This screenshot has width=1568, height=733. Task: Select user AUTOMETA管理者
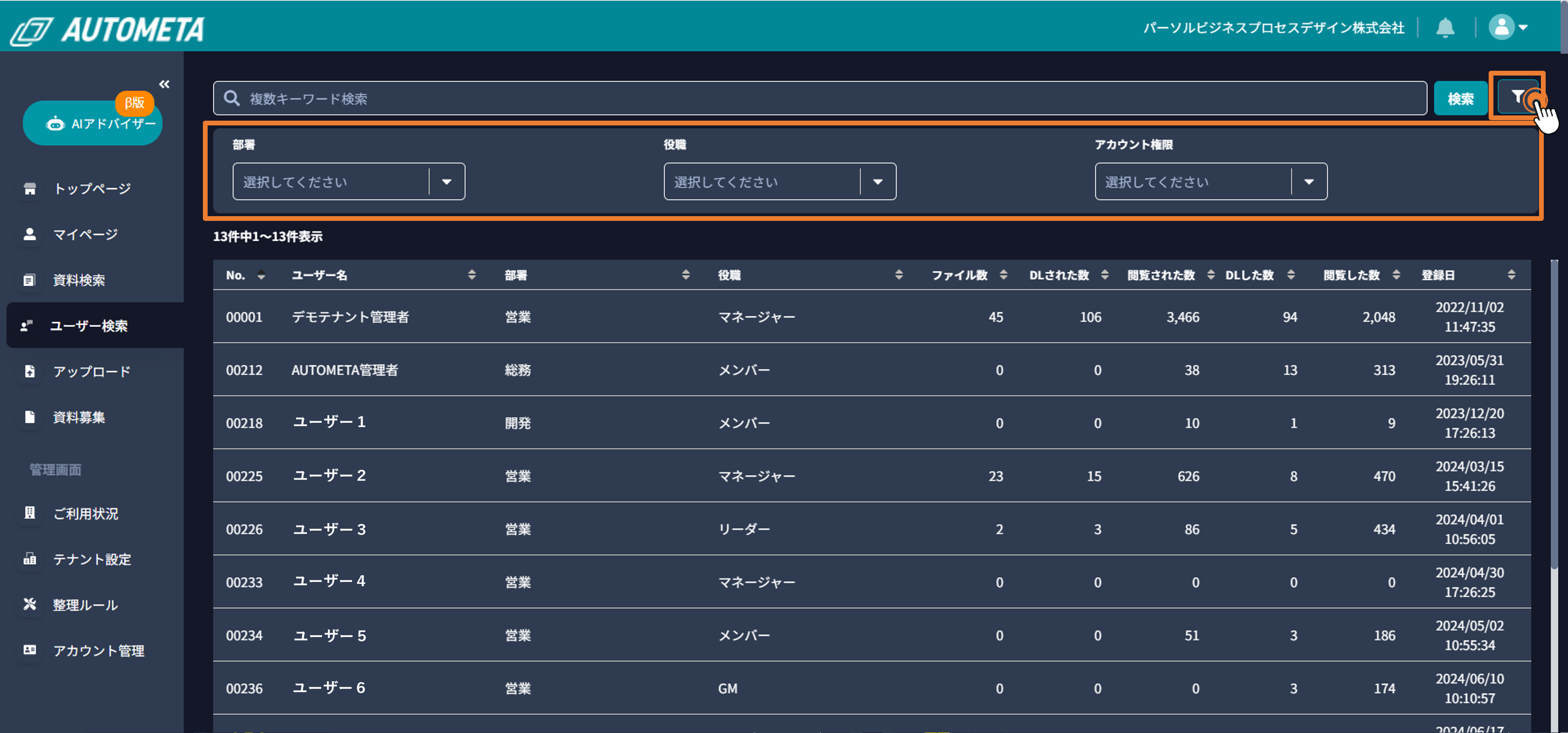(344, 370)
